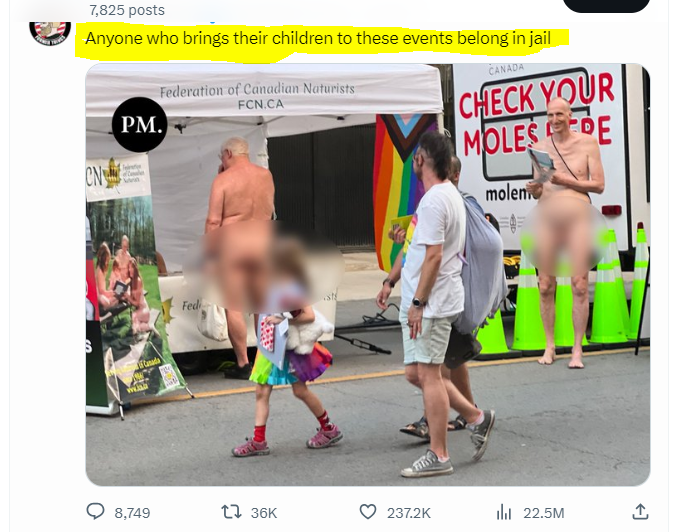This screenshot has height=532, width=675.
Task: Click the share upload arrow icon
Action: click(640, 512)
